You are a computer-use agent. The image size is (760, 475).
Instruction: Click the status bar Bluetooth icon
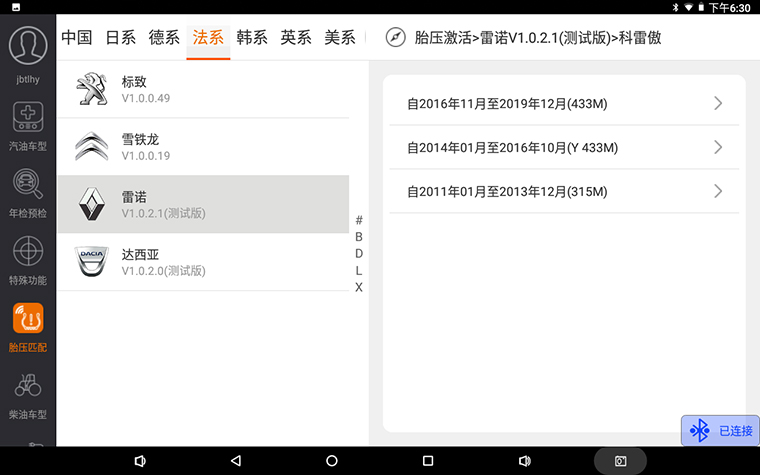[675, 7]
